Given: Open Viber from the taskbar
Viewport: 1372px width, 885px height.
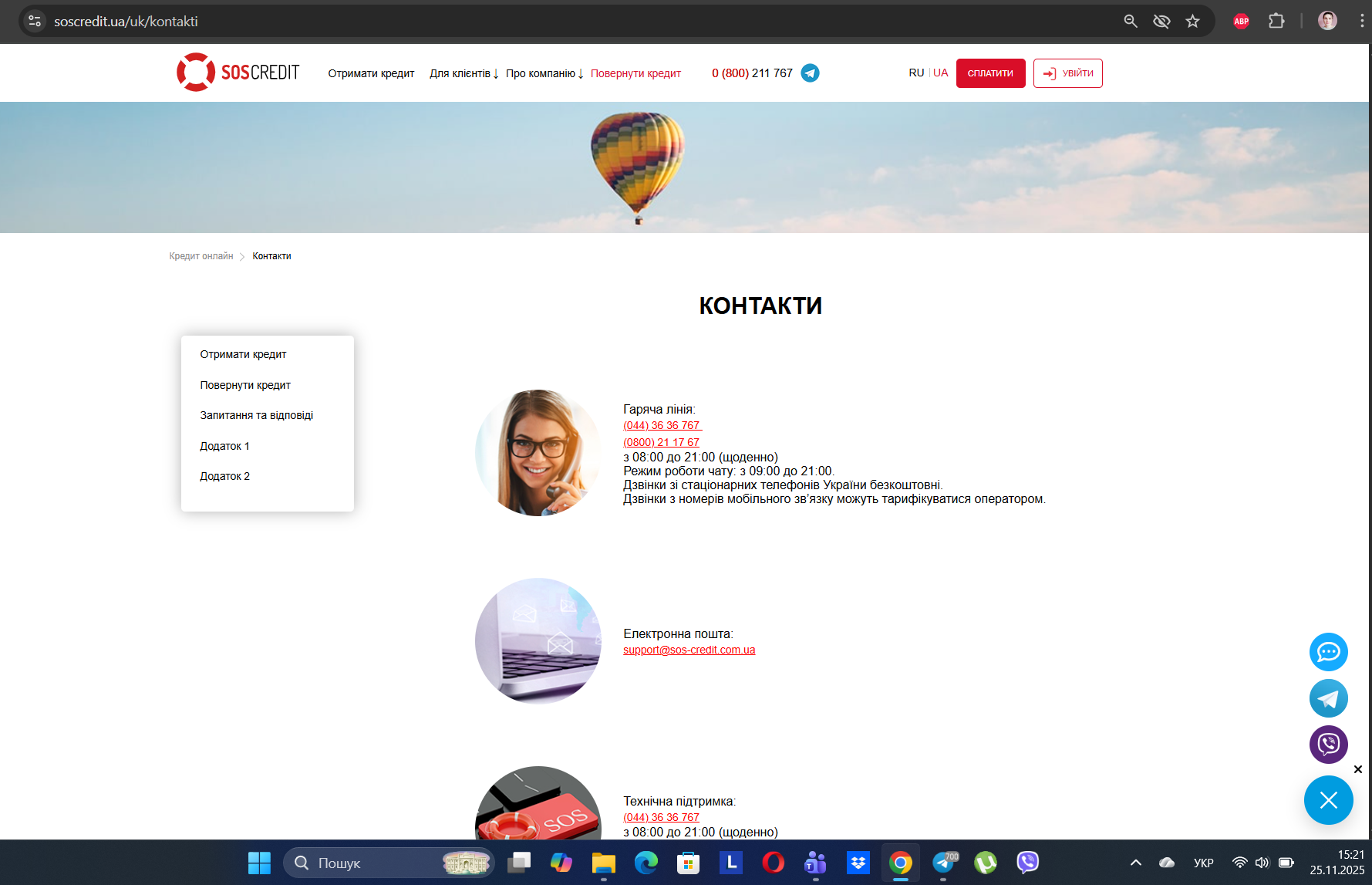Looking at the screenshot, I should 1028,863.
